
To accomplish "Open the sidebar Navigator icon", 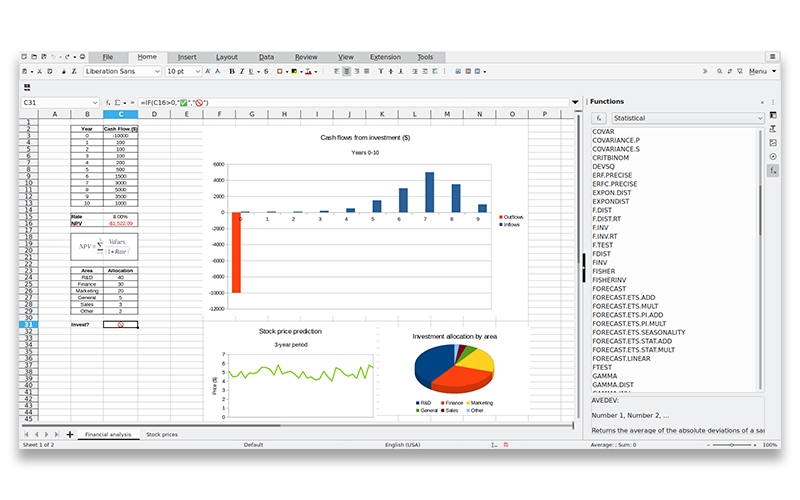I will [773, 157].
